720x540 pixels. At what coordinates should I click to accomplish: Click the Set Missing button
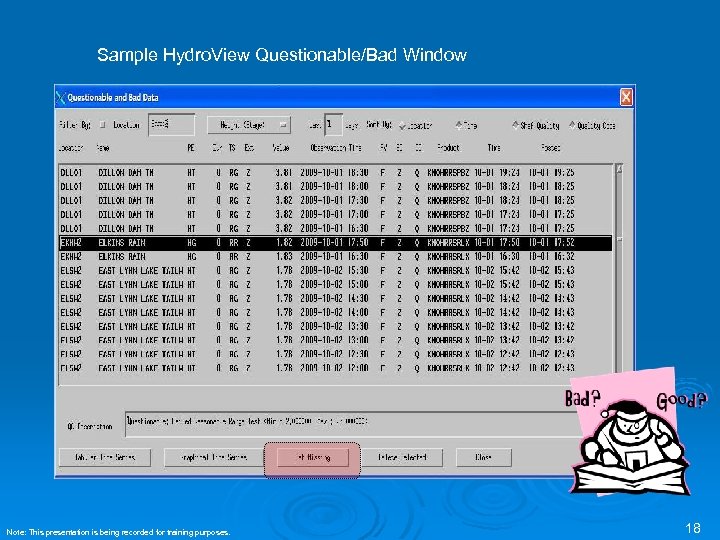(313, 457)
